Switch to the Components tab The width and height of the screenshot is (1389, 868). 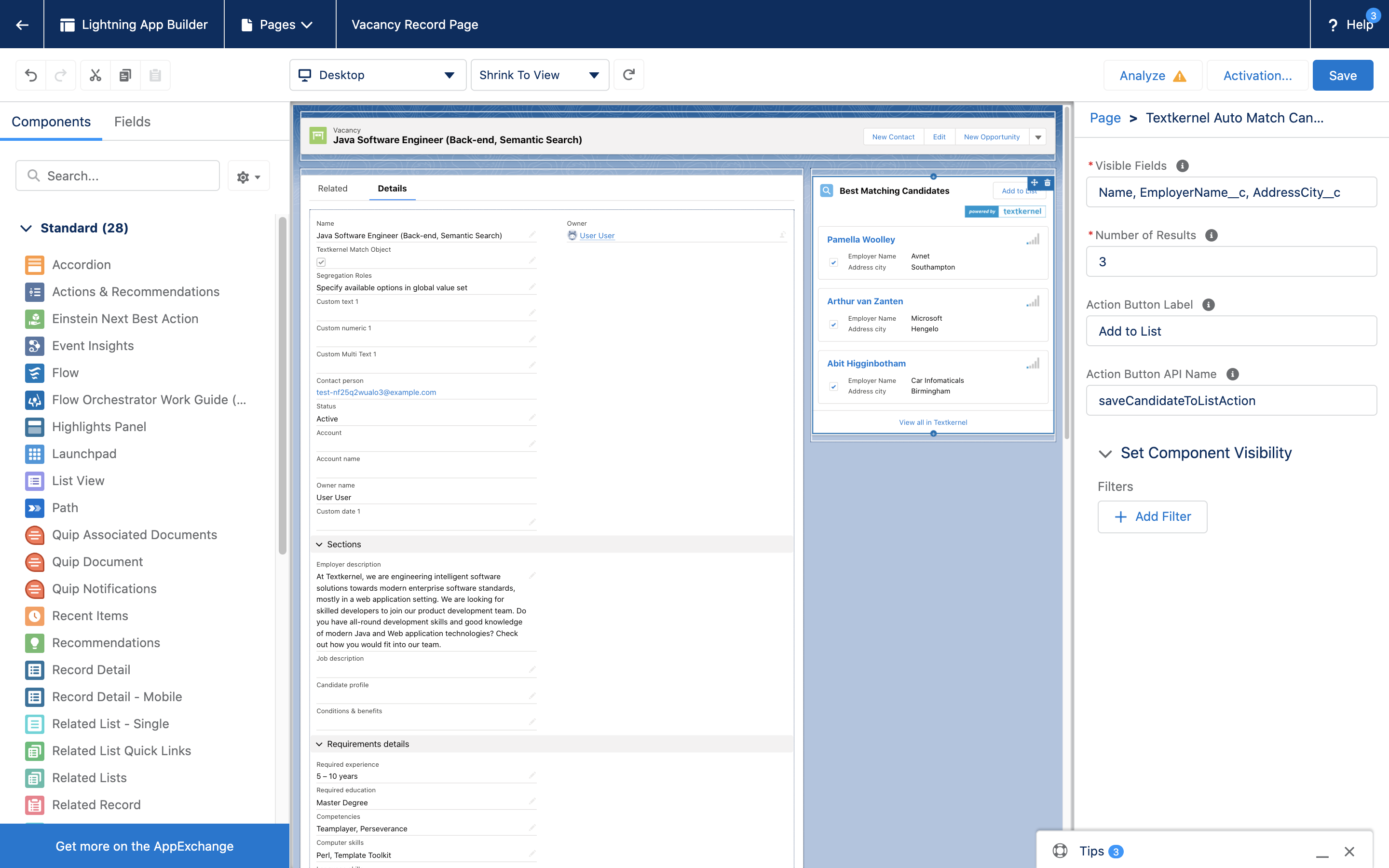(x=51, y=122)
